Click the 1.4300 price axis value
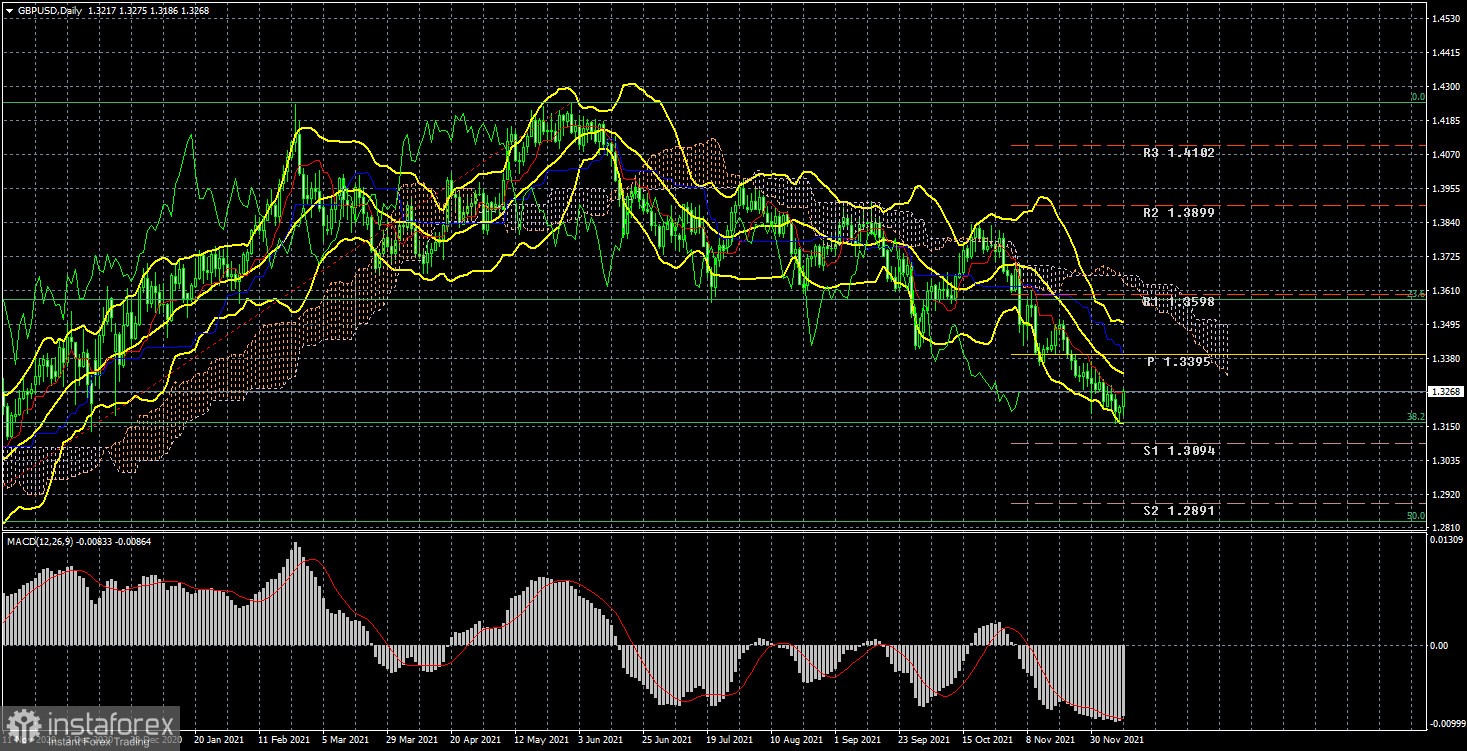The height and width of the screenshot is (751, 1467). [x=1446, y=88]
